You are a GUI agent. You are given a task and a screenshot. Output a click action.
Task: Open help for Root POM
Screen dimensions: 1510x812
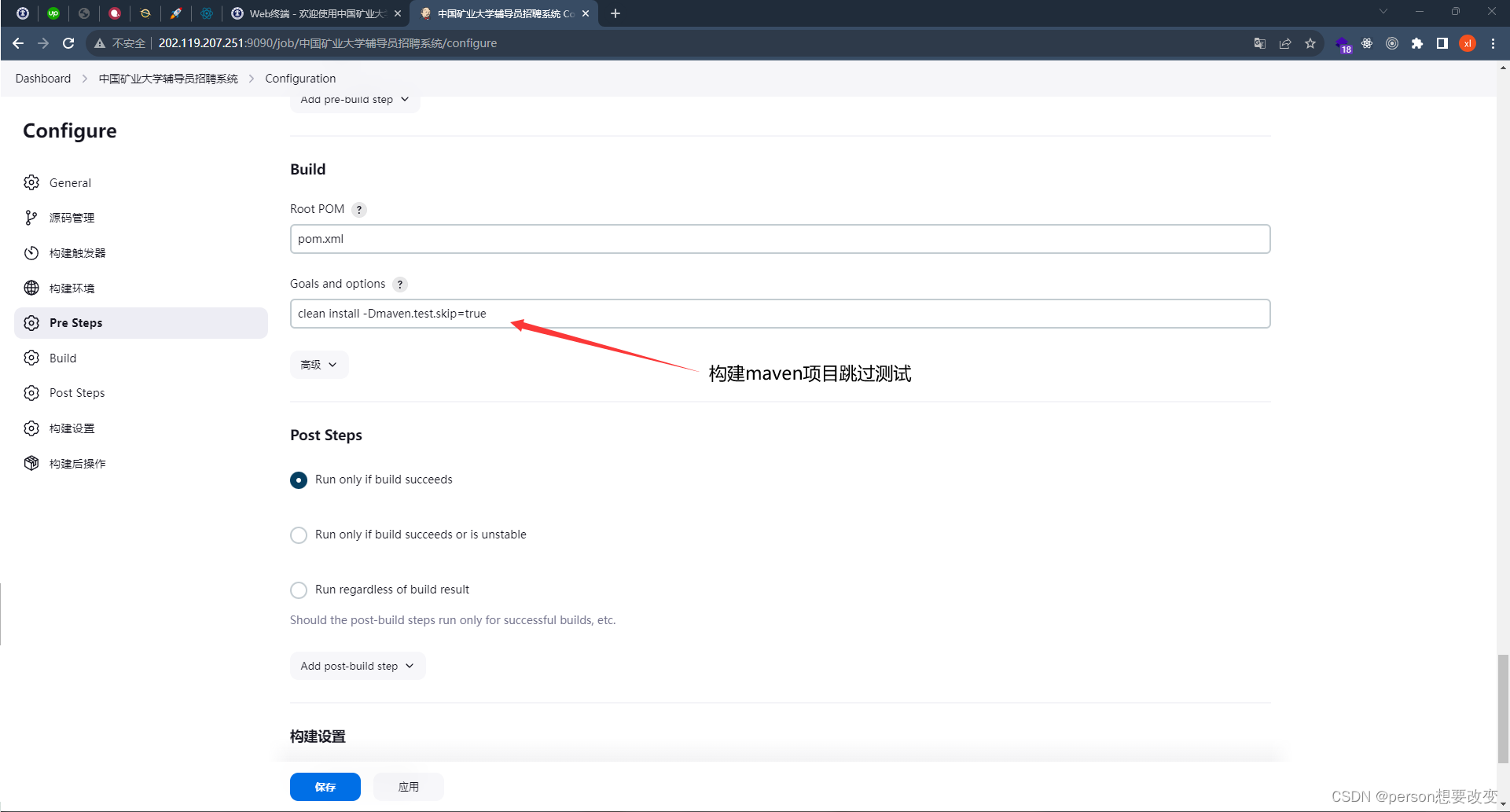pos(359,210)
